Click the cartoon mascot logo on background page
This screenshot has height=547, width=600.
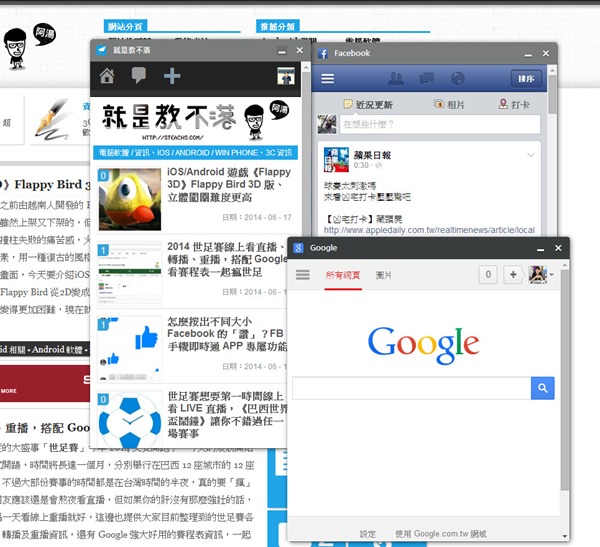[29, 47]
